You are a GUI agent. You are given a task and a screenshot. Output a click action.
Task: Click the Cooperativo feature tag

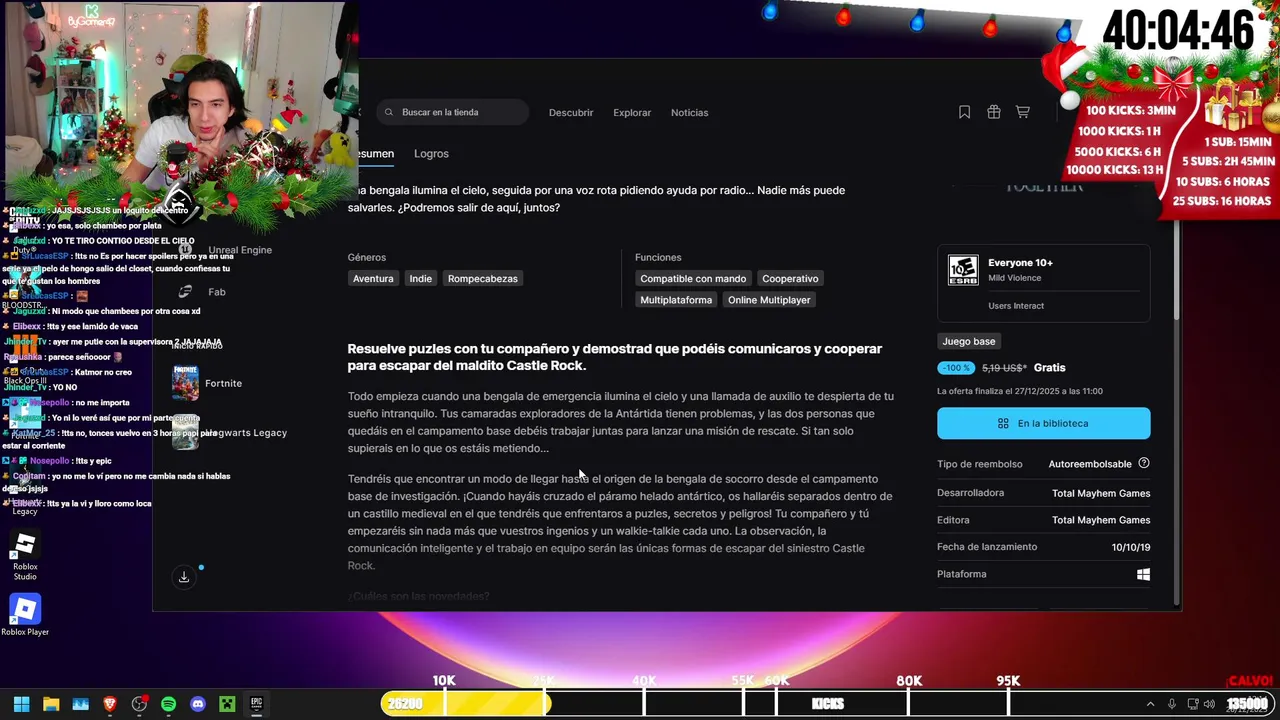[790, 279]
